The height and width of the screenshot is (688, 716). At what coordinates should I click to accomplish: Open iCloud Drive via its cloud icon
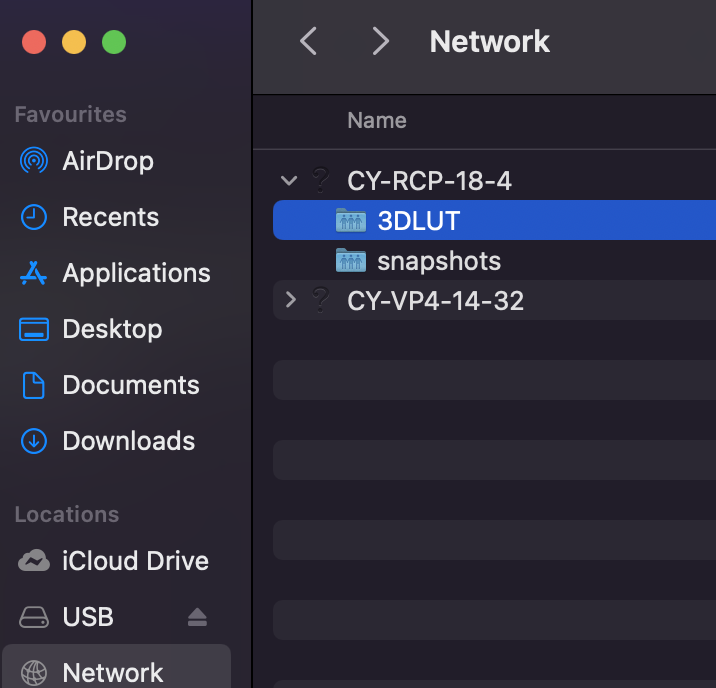pyautogui.click(x=34, y=561)
